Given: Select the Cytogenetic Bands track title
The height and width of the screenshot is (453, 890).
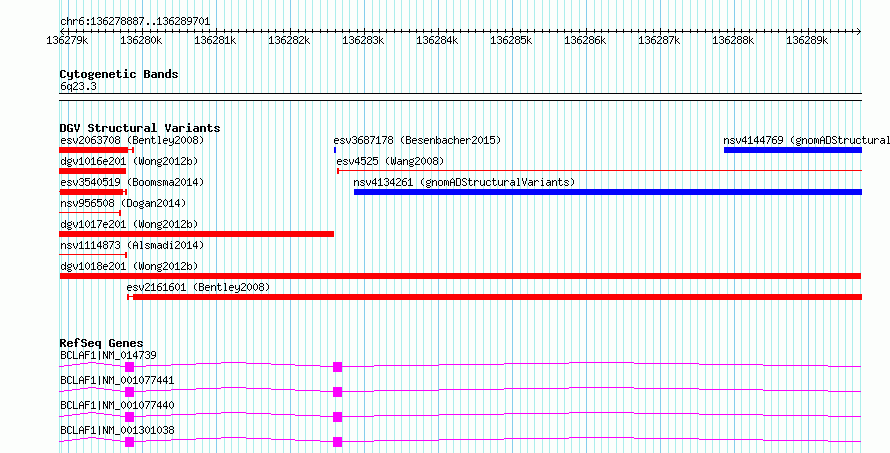Looking at the screenshot, I should (119, 74).
